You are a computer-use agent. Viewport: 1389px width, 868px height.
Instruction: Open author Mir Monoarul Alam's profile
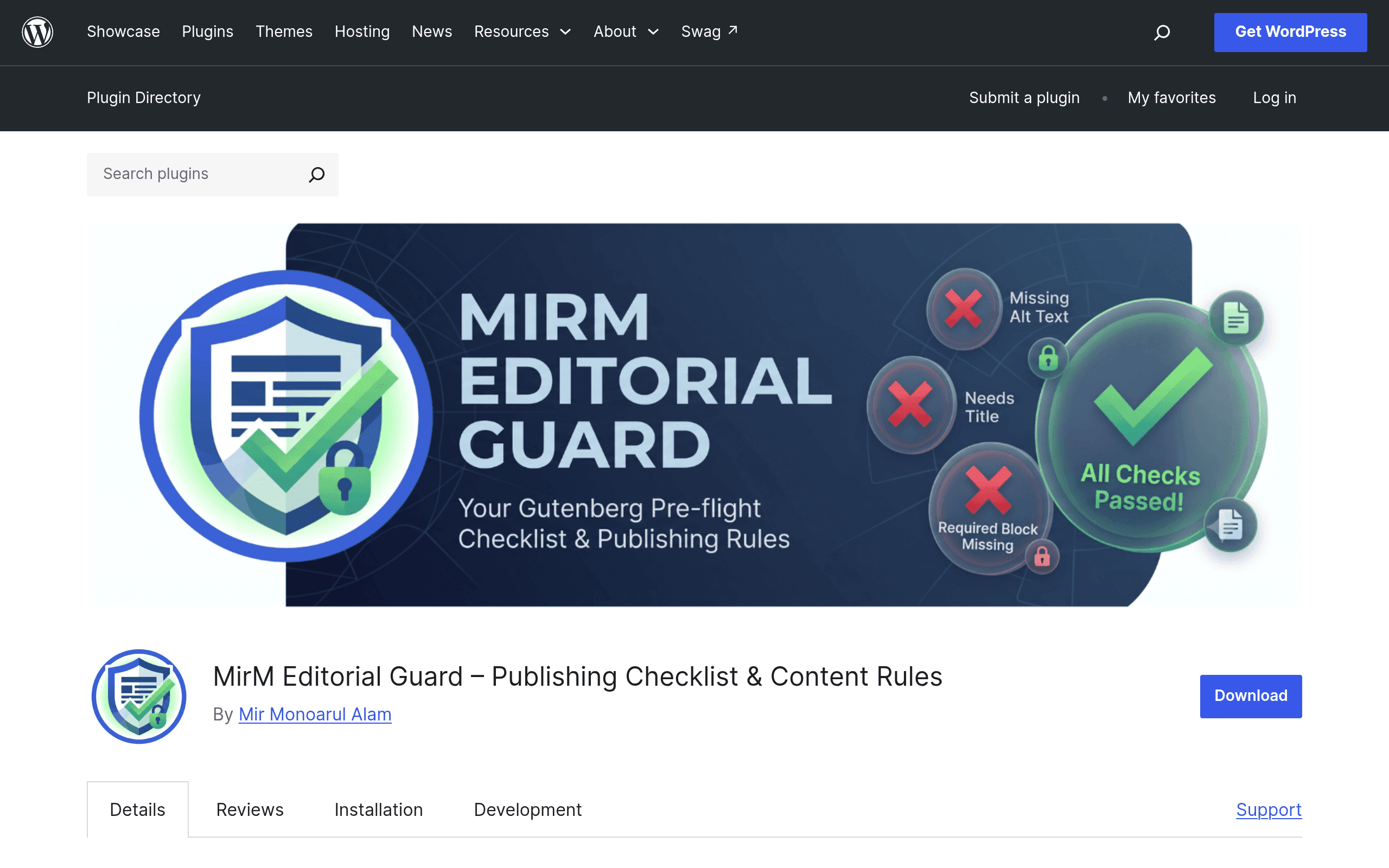(x=315, y=714)
